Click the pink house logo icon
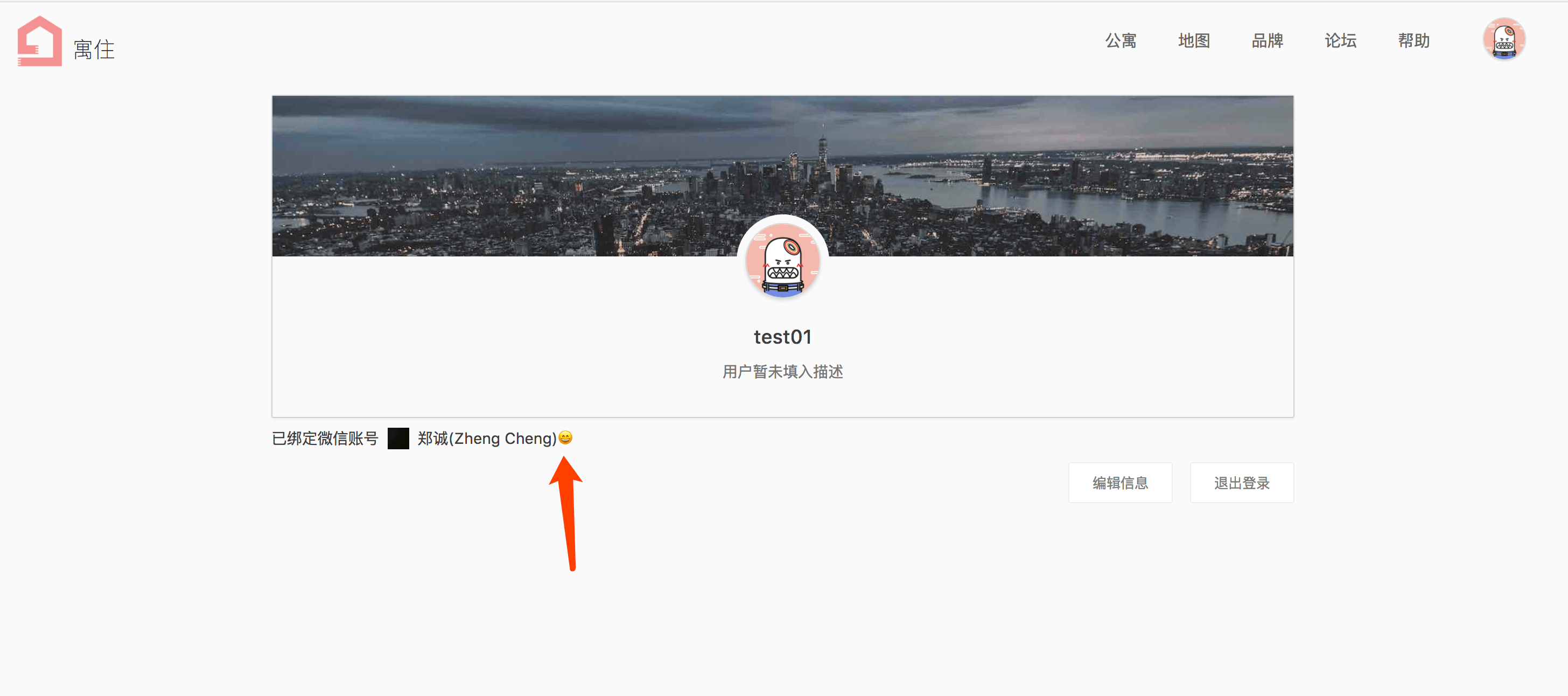This screenshot has width=1568, height=696. (39, 41)
